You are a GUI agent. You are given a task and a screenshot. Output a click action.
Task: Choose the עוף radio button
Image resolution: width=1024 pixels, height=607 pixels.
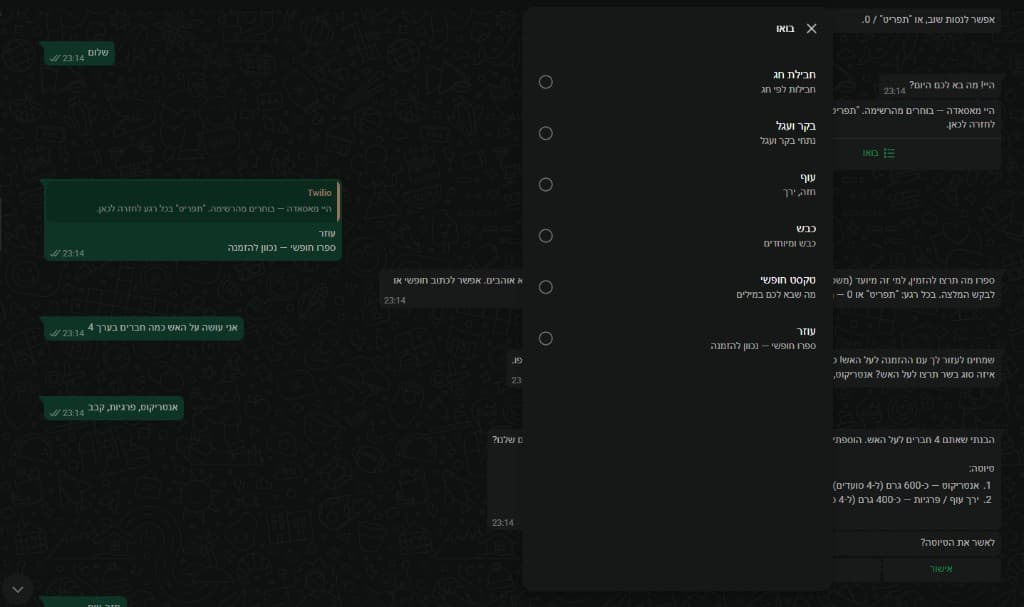tap(545, 184)
